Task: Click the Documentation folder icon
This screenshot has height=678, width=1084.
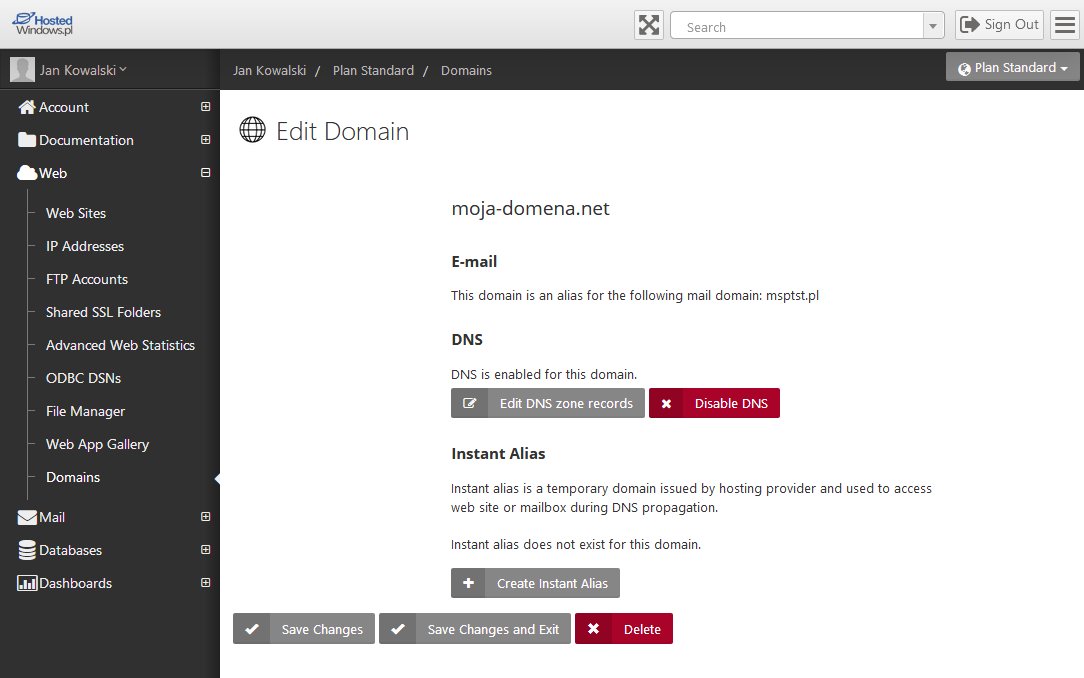Action: (27, 140)
